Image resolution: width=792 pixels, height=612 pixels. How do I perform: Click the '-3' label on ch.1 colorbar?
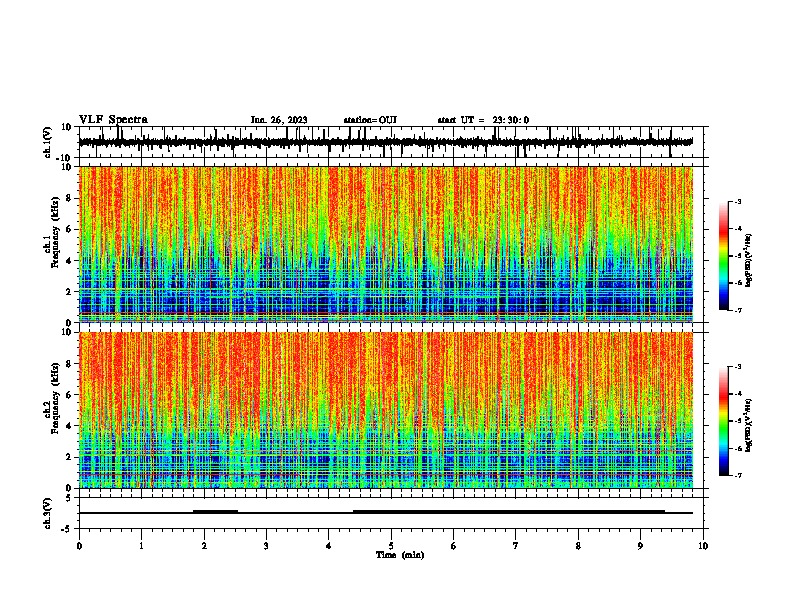click(x=737, y=201)
